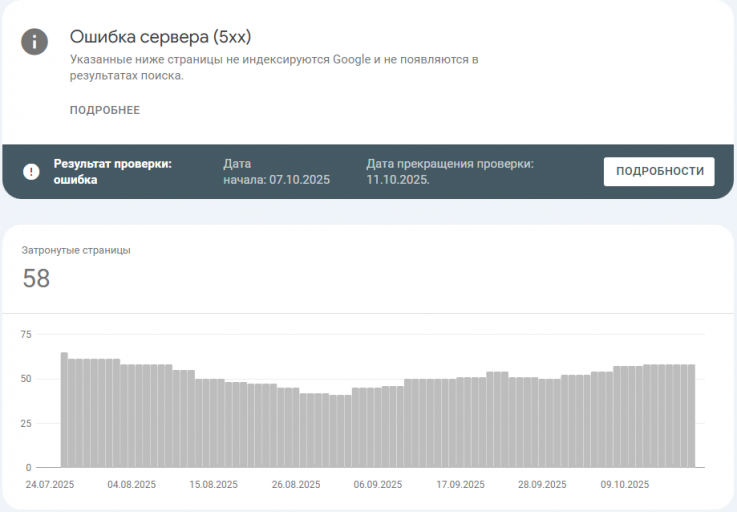Click the exclamation icon in the validation bar
Viewport: 737px width, 512px height.
tap(31, 172)
